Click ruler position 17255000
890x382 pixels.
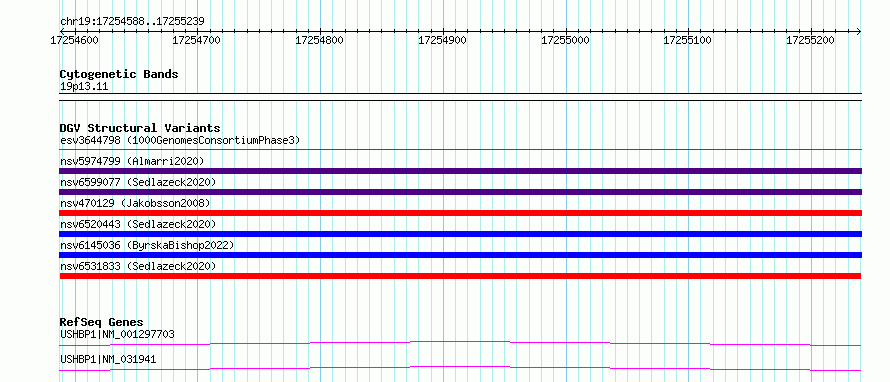pyautogui.click(x=565, y=40)
